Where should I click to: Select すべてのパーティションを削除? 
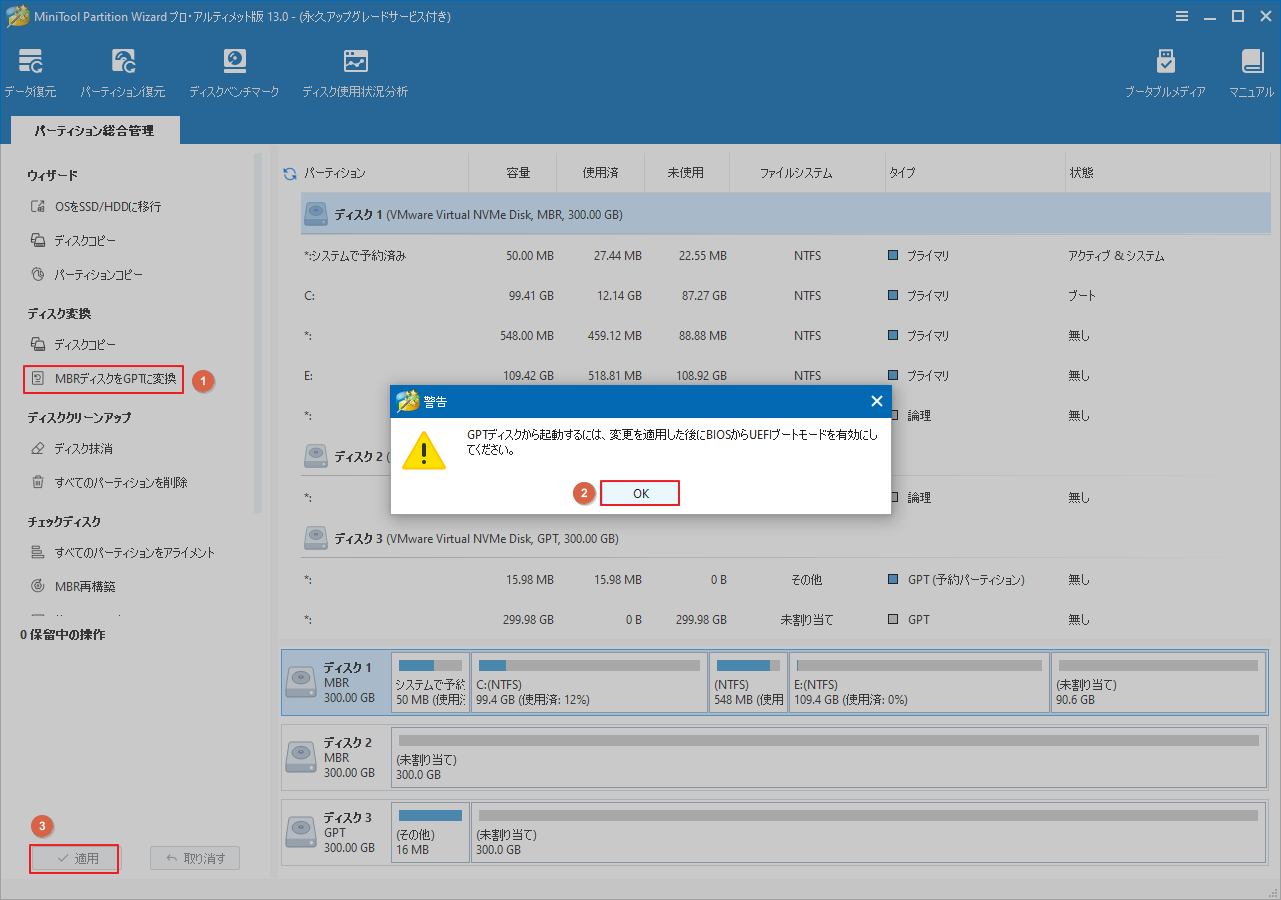click(109, 482)
